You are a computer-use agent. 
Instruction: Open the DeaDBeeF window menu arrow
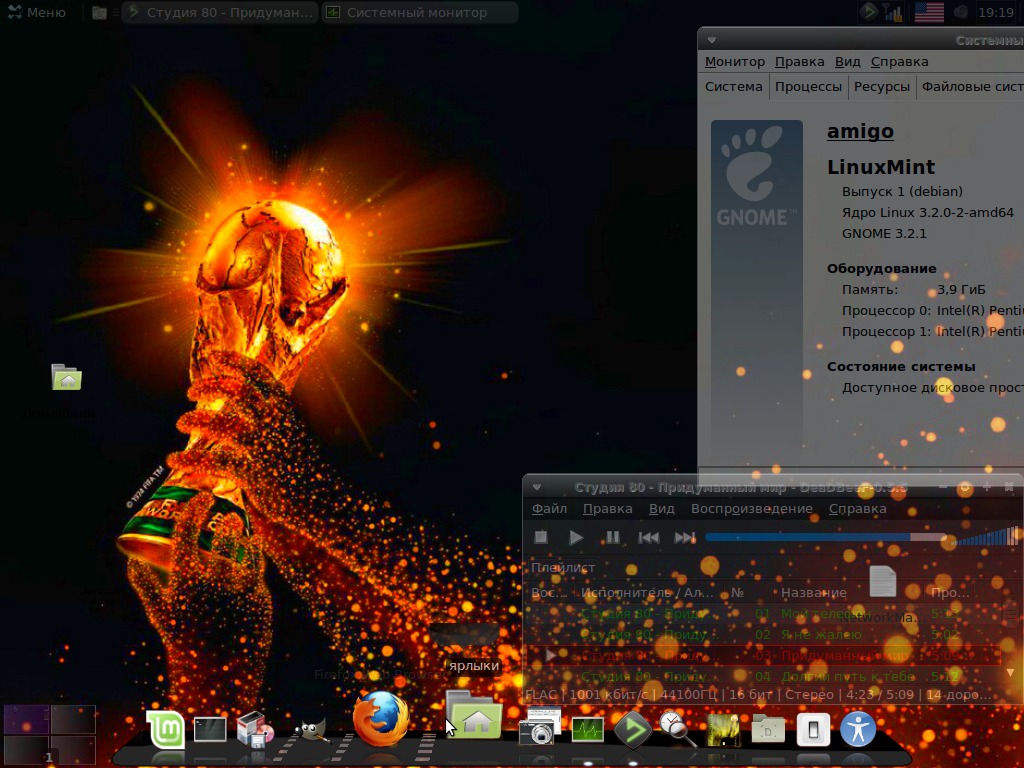tap(537, 487)
